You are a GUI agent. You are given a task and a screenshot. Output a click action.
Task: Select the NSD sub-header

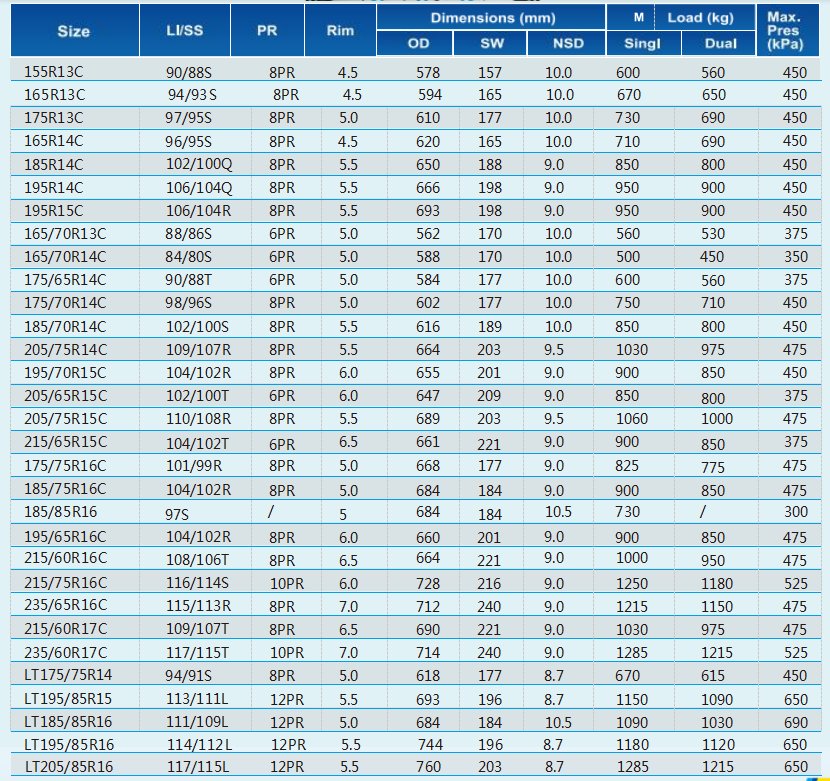point(567,44)
